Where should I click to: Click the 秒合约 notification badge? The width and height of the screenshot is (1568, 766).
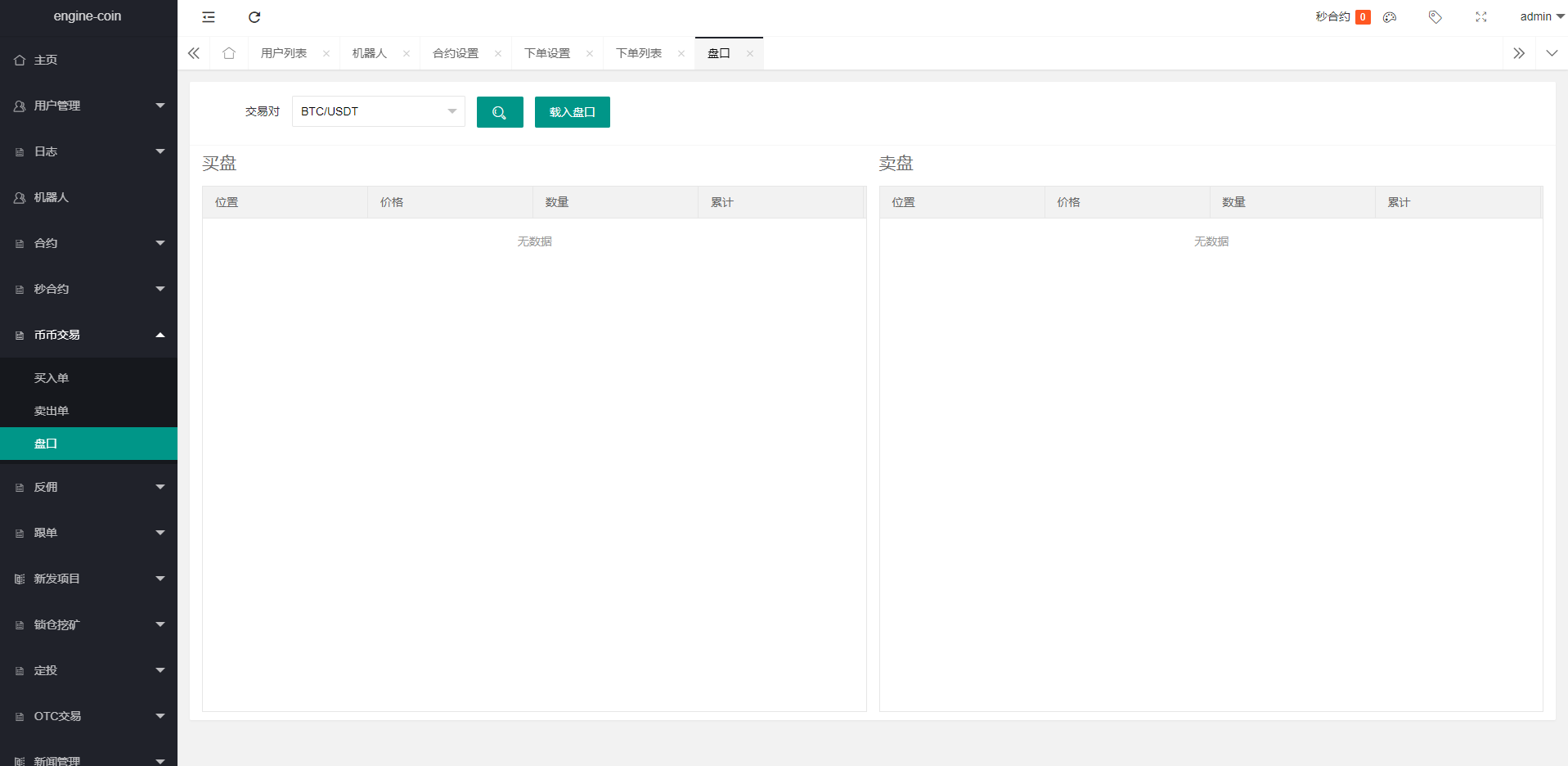tap(1362, 17)
